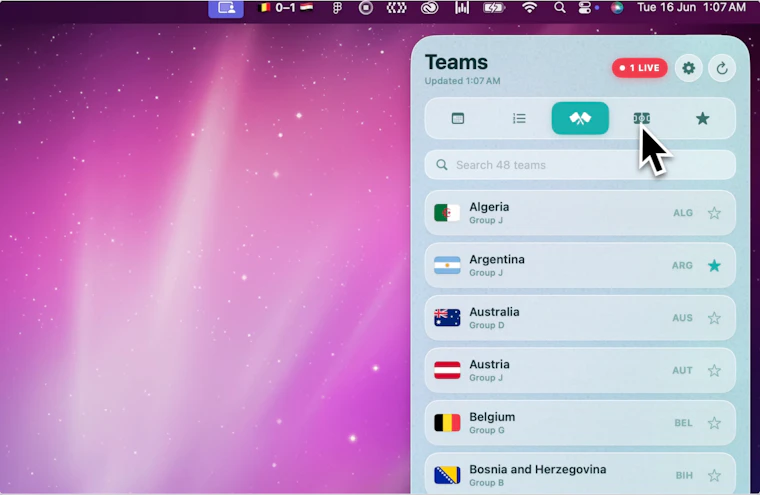Viewport: 760px width, 495px height.
Task: Click the 1 LIVE badge
Action: 639,68
